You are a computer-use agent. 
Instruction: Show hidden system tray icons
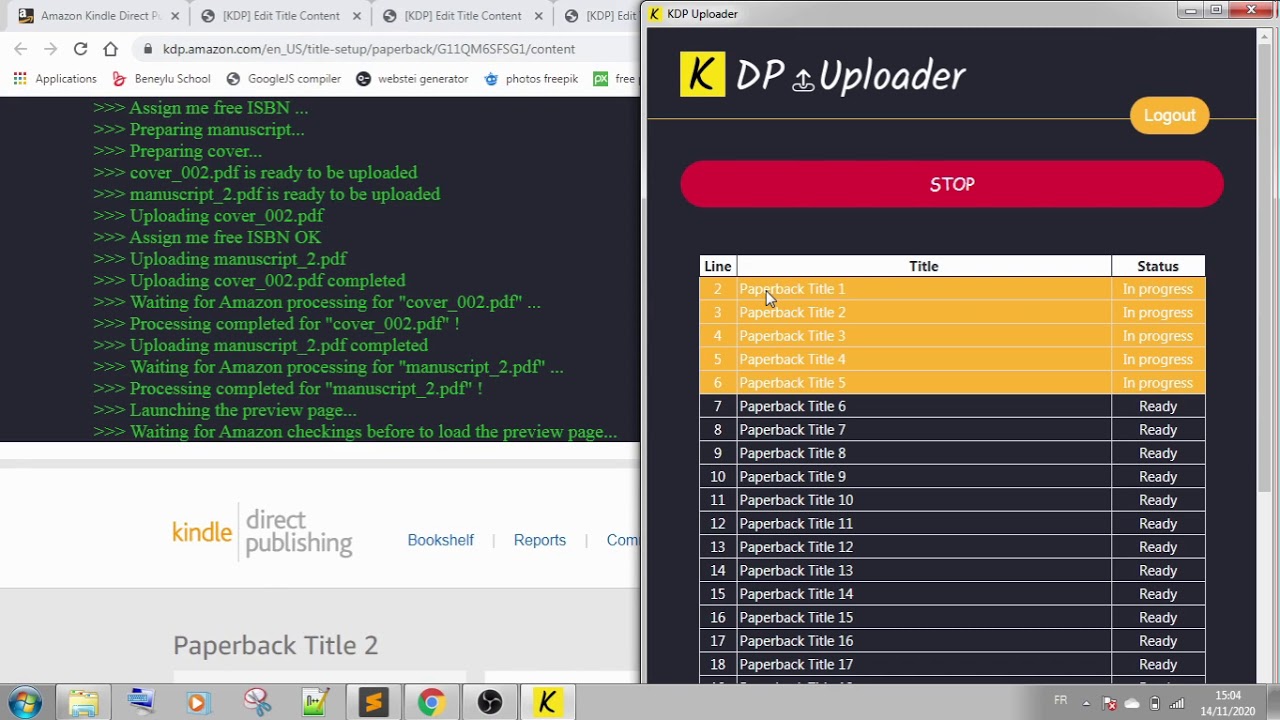point(1086,703)
